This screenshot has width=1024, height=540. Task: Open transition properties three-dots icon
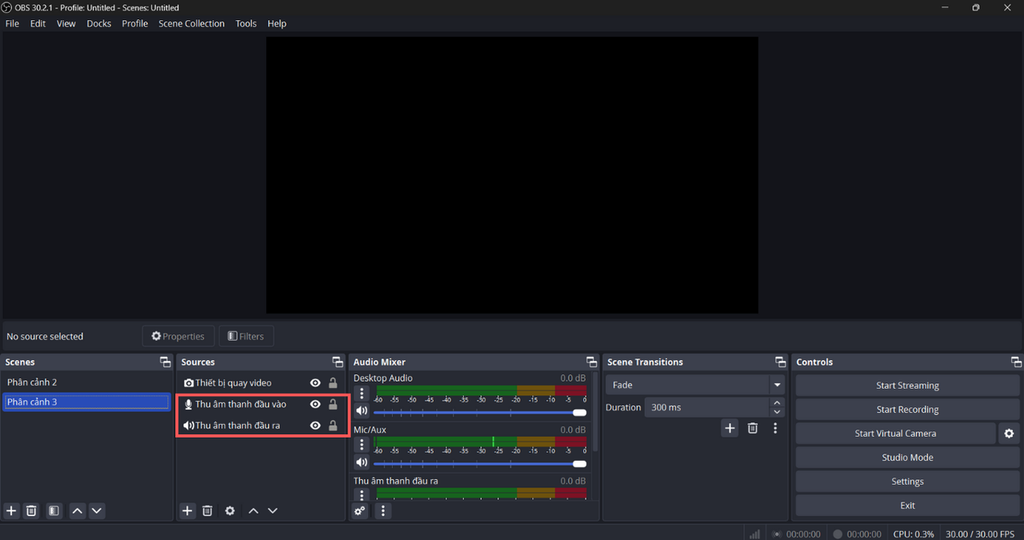click(775, 428)
